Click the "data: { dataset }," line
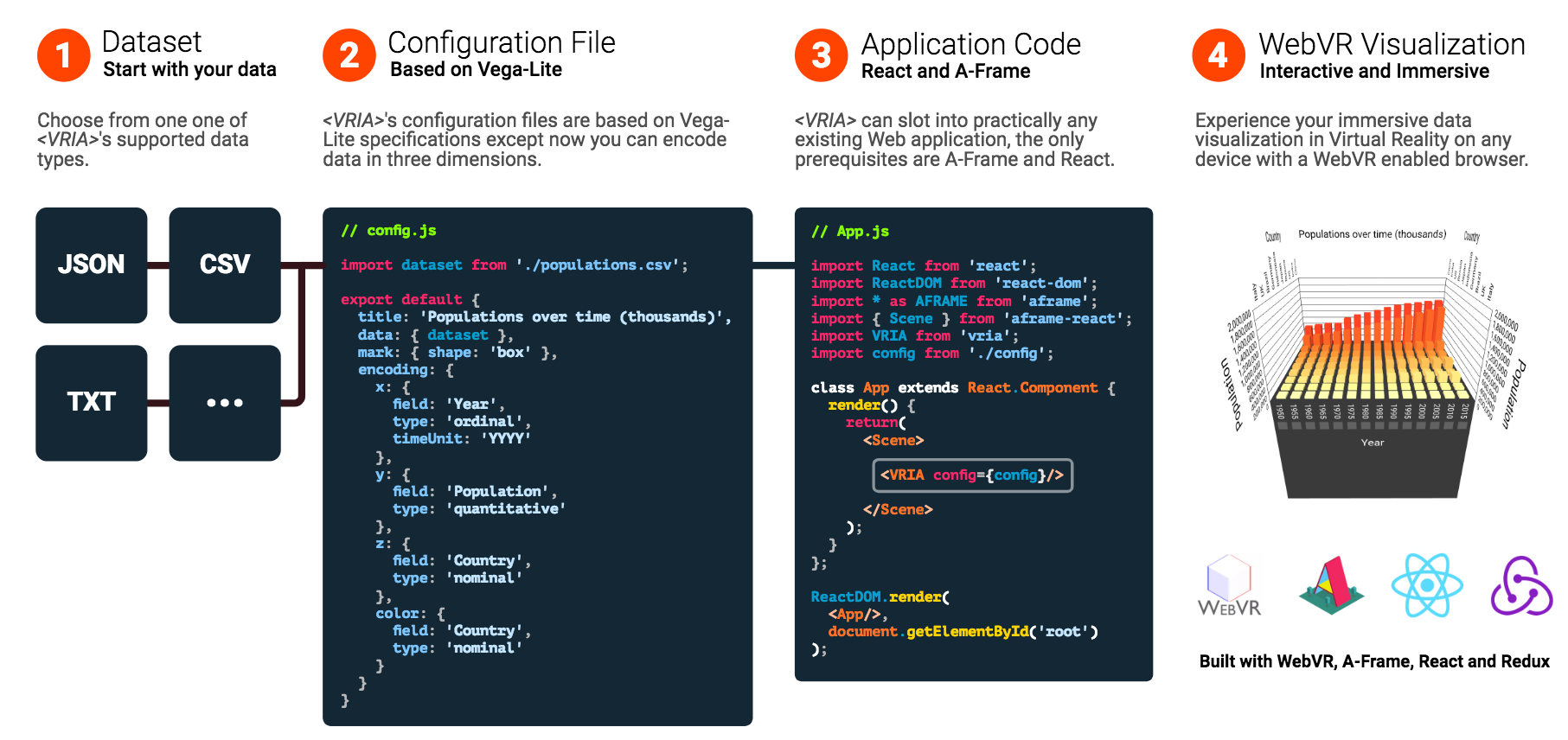 click(x=436, y=335)
